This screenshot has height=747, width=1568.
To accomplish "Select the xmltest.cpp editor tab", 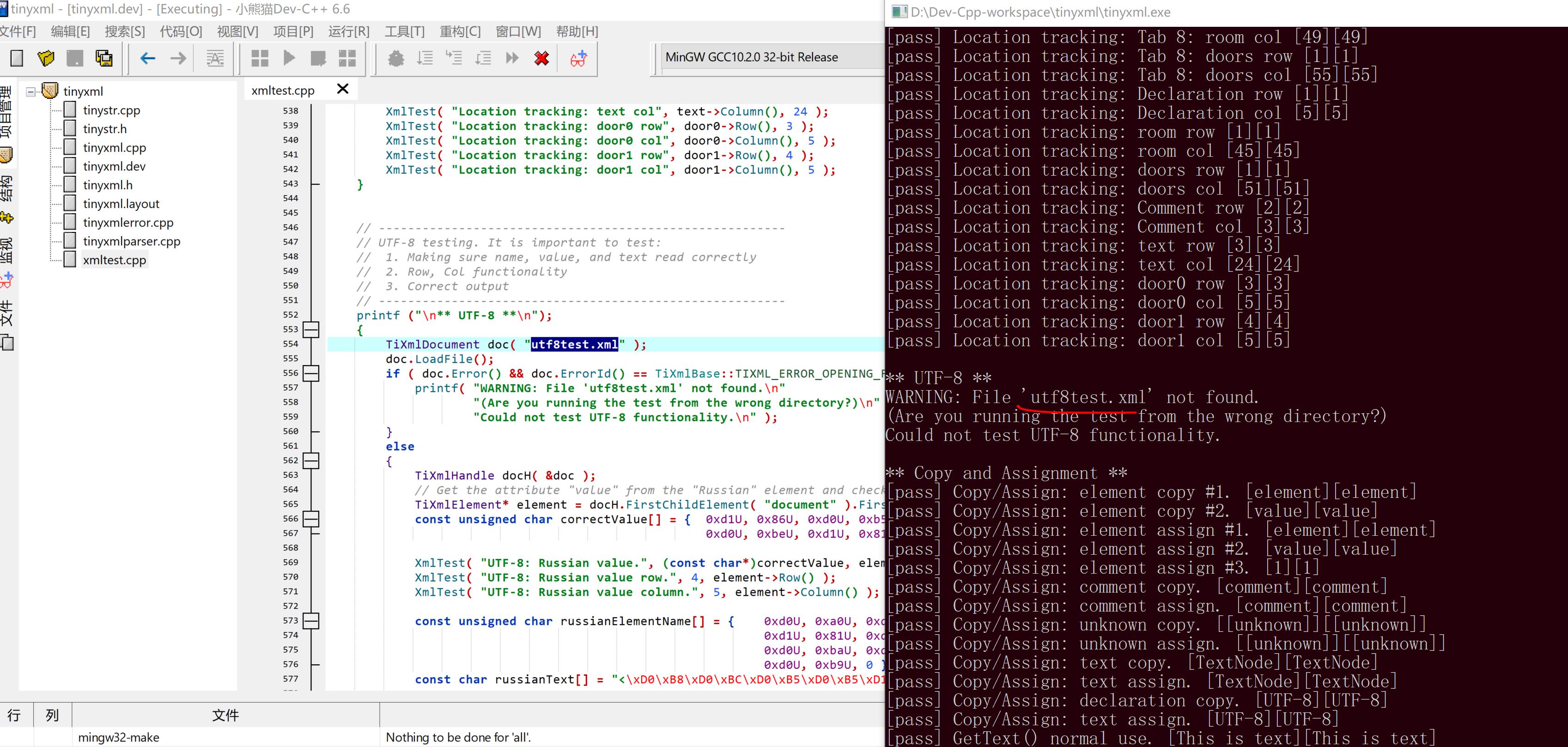I will pos(283,90).
